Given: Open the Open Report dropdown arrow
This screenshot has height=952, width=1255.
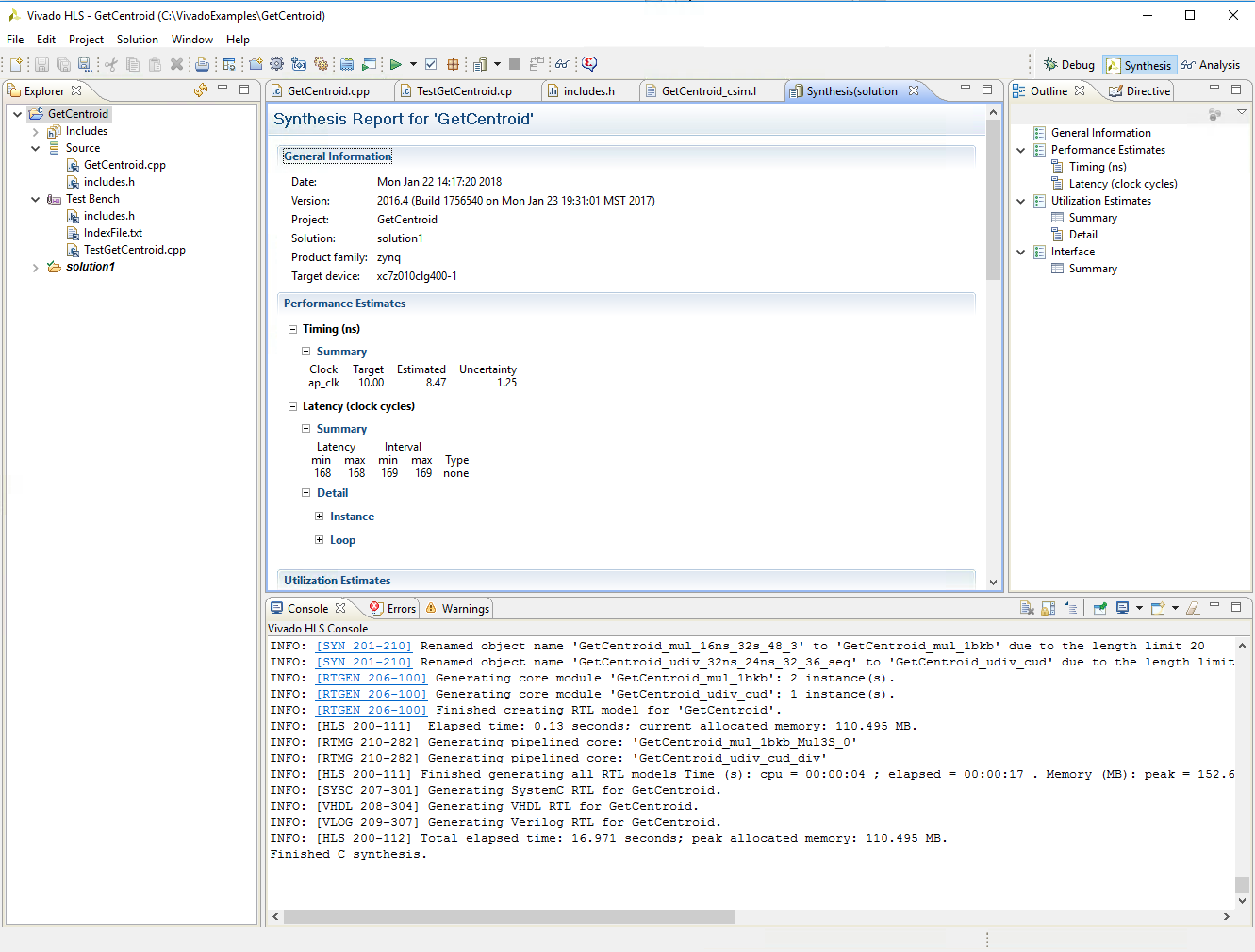Looking at the screenshot, I should (497, 64).
